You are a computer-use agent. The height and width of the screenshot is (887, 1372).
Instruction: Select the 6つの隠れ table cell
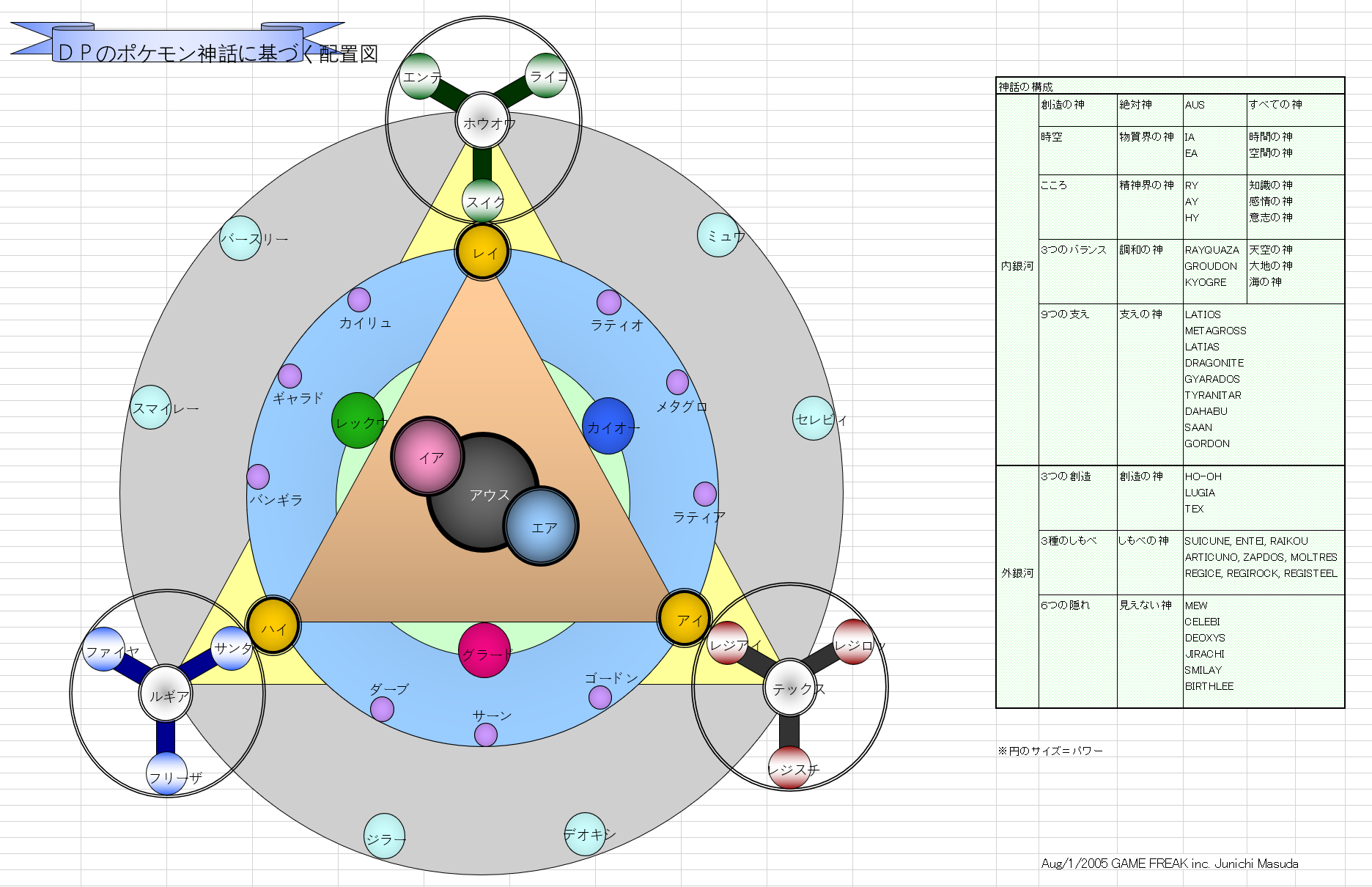tap(1077, 651)
